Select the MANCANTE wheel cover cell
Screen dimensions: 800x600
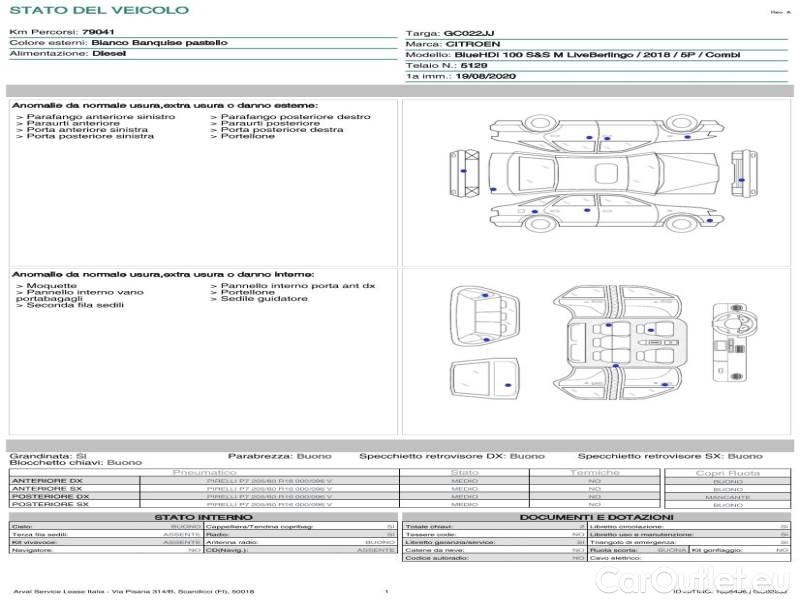tap(727, 497)
